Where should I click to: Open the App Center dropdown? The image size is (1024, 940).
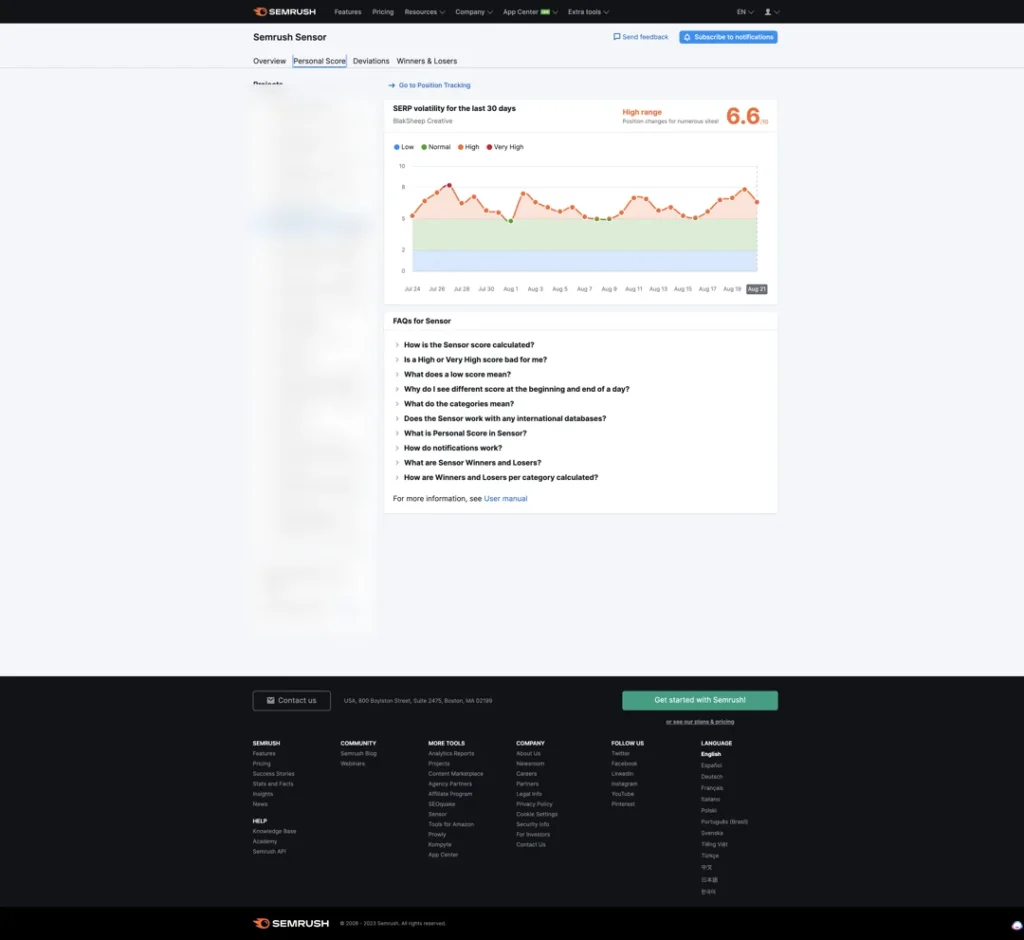tap(530, 12)
